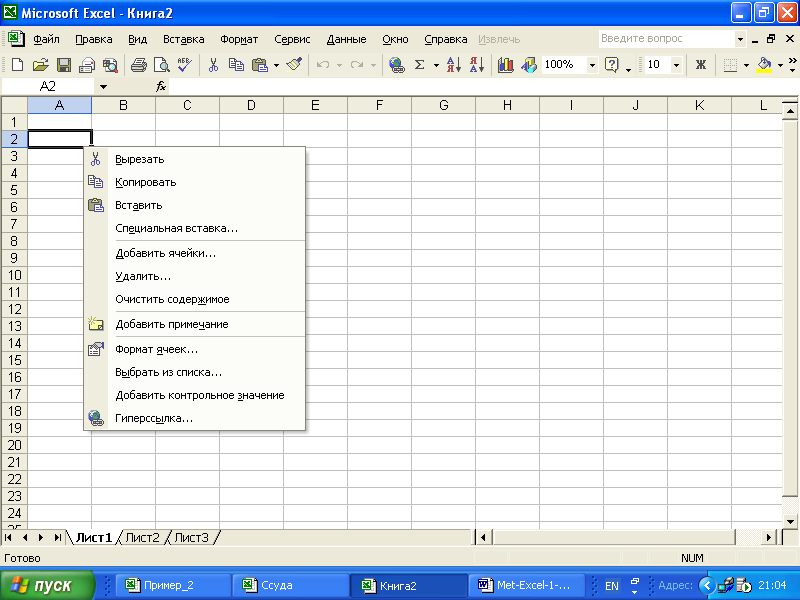Click the Help question mark icon

click(x=611, y=65)
